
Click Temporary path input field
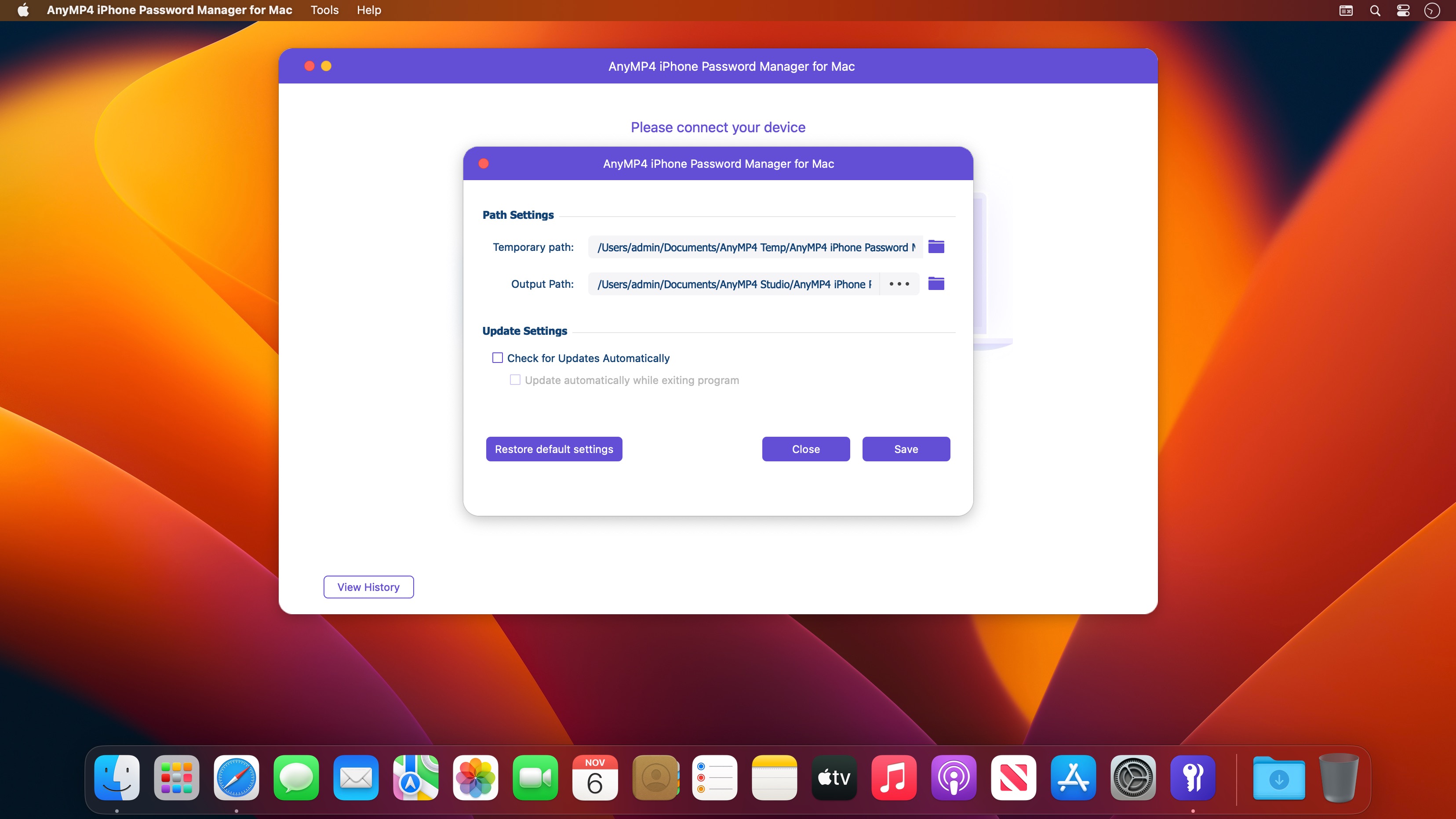[x=755, y=247]
